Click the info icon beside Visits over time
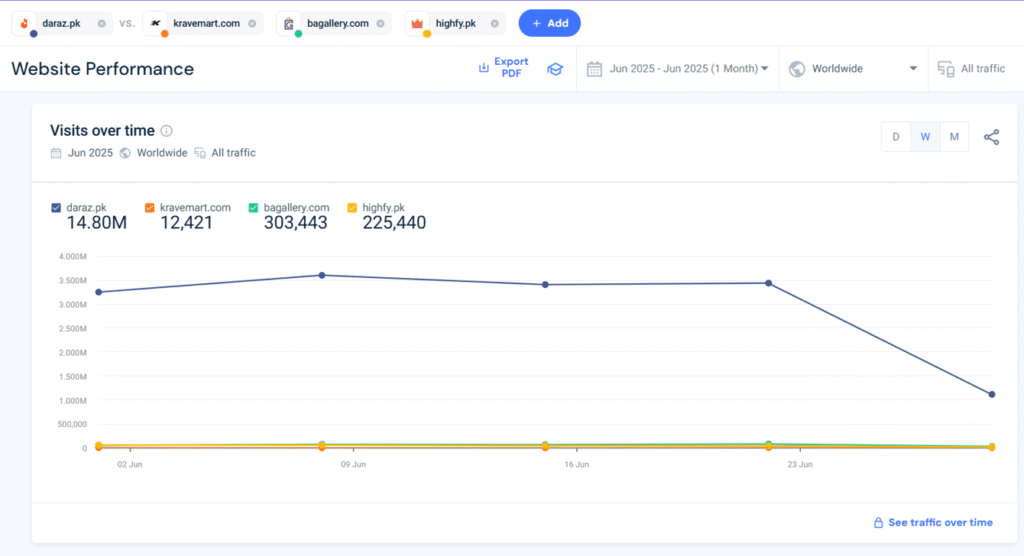The image size is (1024, 556). (167, 131)
